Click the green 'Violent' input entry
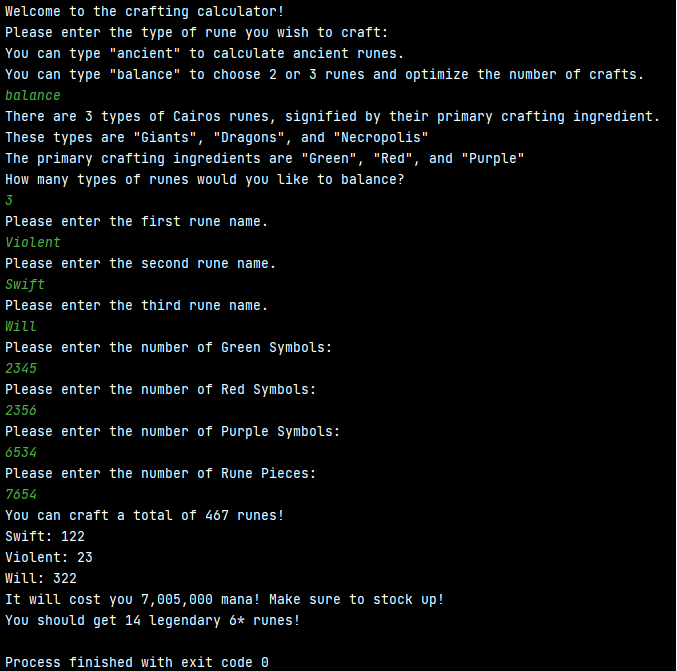 (33, 242)
